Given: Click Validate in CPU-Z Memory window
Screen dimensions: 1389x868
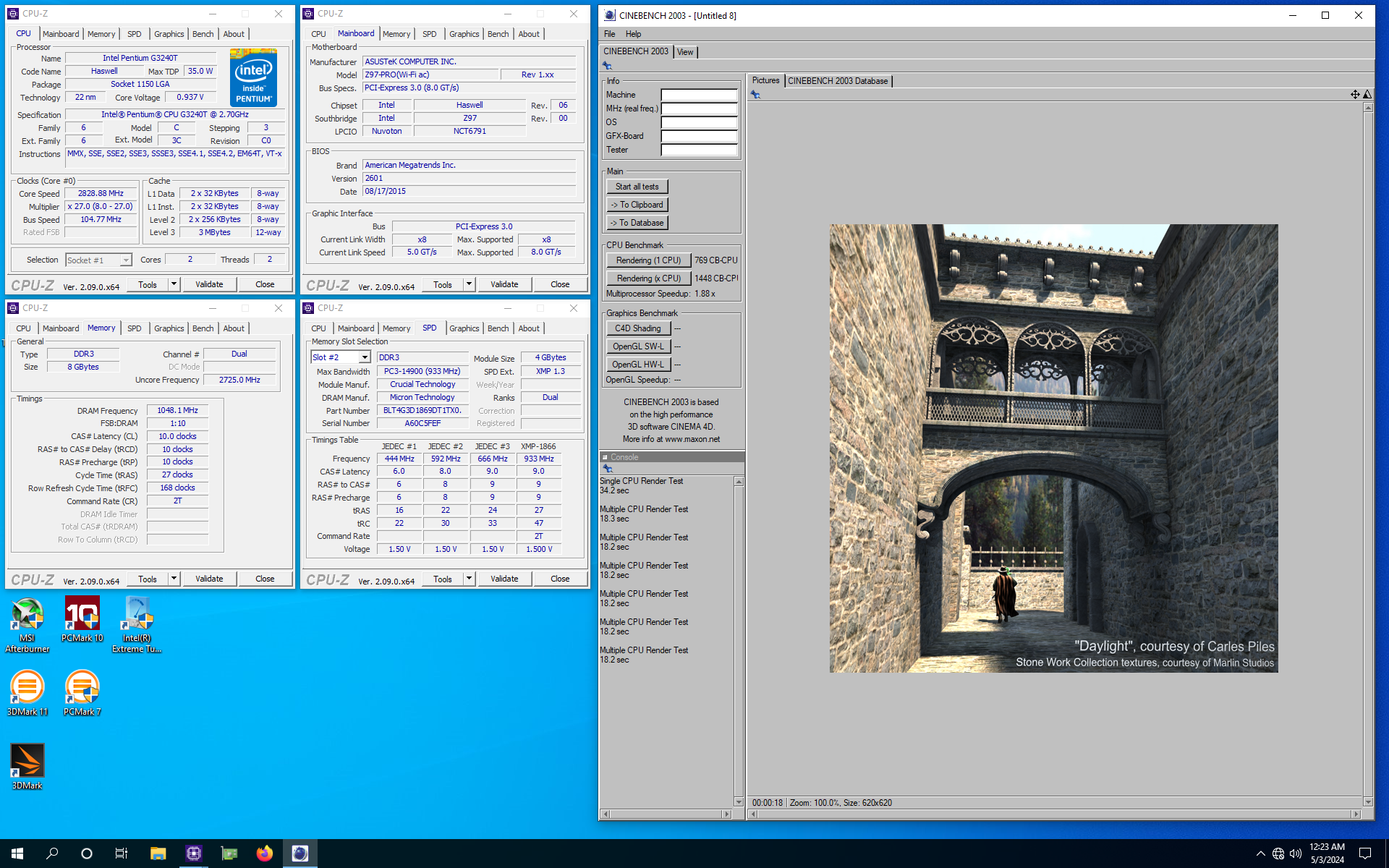Looking at the screenshot, I should 209,579.
